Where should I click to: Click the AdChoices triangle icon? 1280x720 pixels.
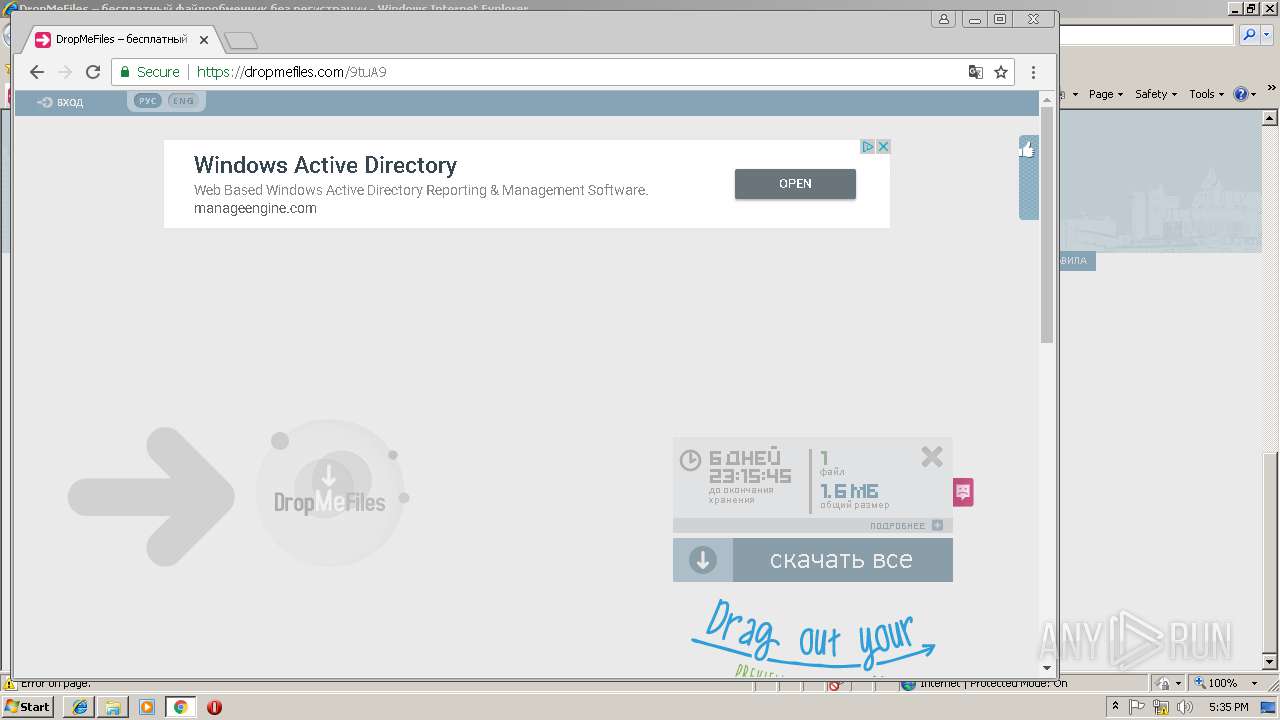(868, 146)
